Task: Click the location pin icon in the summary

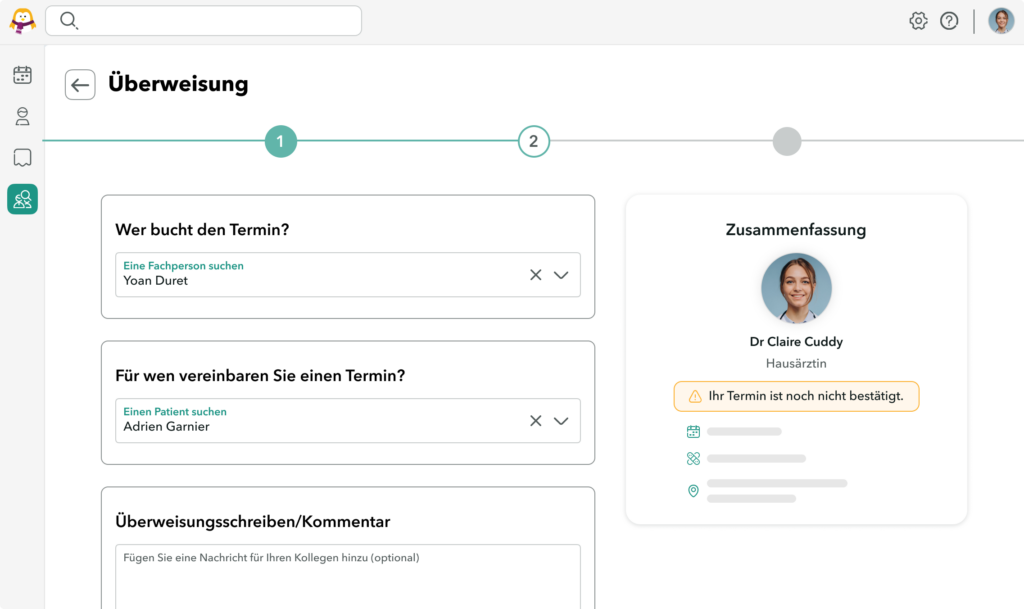Action: [x=692, y=491]
